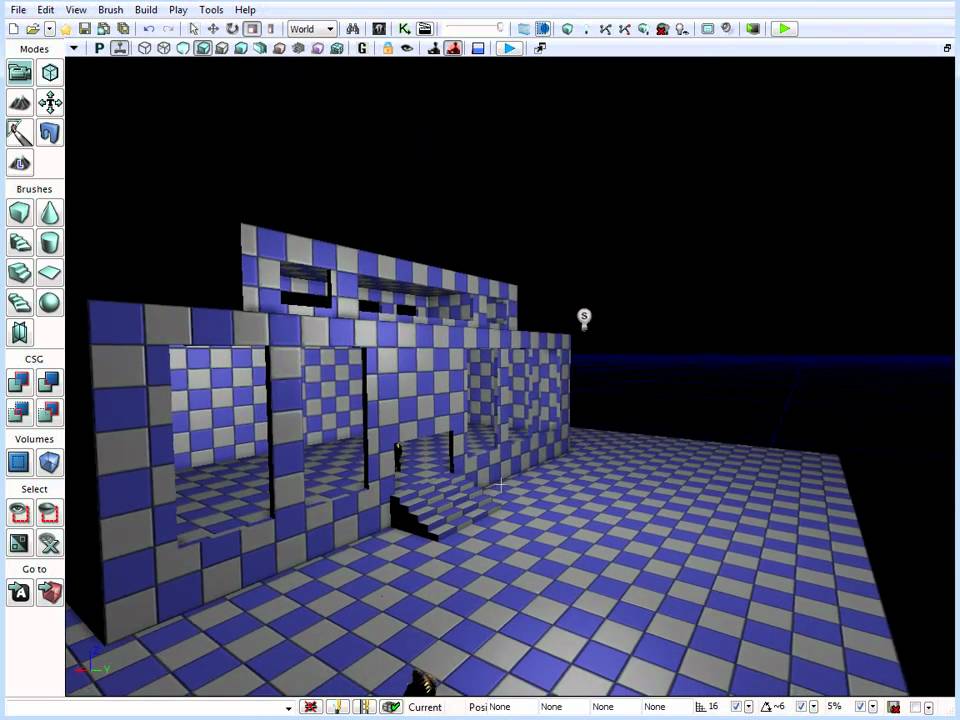Select Geometry Mode cube icon
960x720 pixels.
tap(50, 73)
